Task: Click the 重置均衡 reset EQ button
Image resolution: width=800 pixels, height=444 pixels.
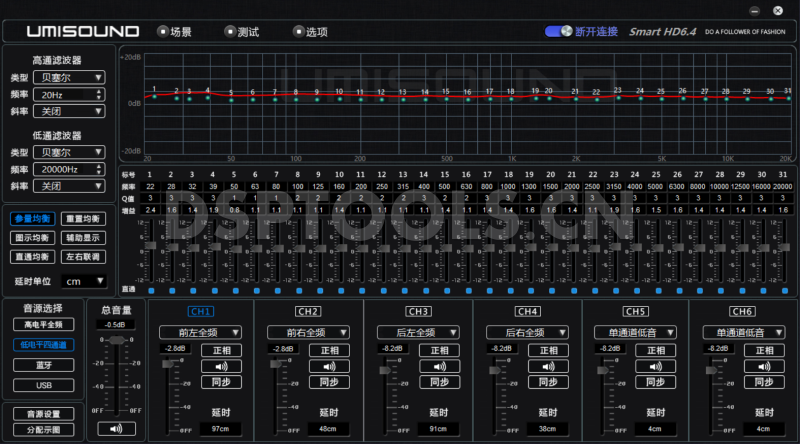Action: pyautogui.click(x=83, y=219)
